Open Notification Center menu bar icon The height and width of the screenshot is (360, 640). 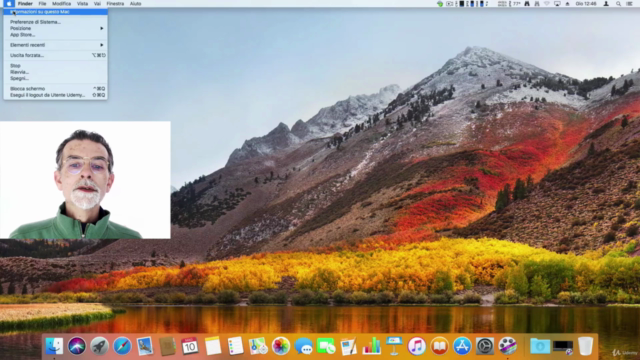tap(630, 4)
